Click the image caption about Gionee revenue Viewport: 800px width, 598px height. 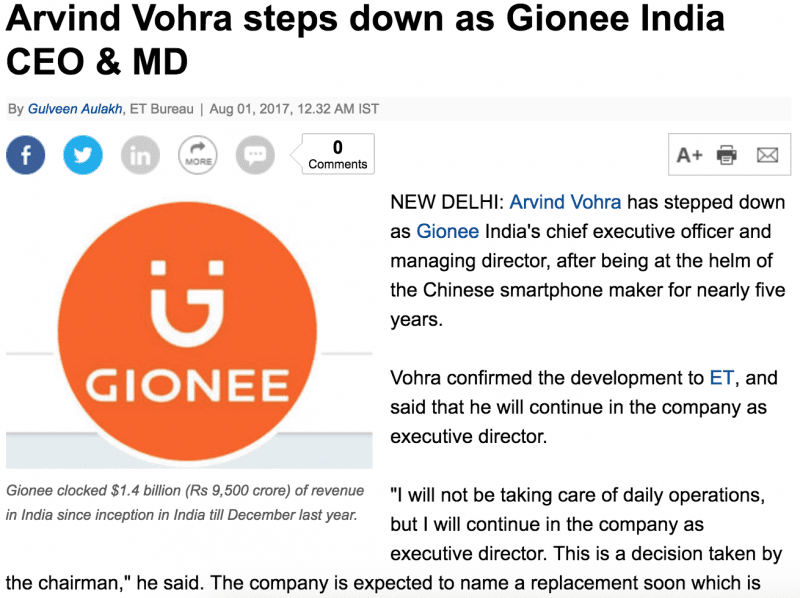(185, 503)
